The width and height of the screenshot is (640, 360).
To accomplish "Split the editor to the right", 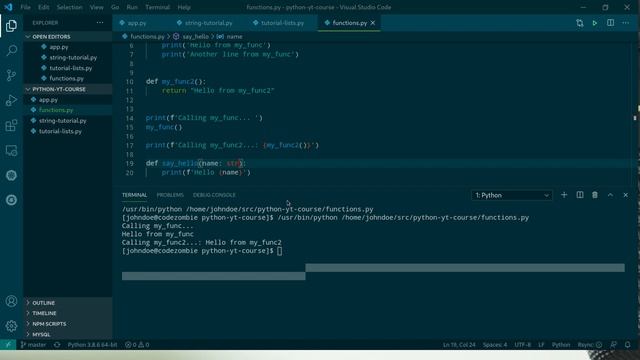I will [x=610, y=23].
